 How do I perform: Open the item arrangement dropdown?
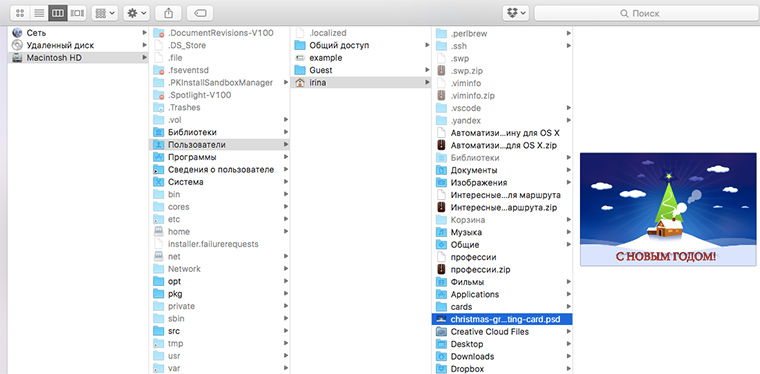click(105, 13)
